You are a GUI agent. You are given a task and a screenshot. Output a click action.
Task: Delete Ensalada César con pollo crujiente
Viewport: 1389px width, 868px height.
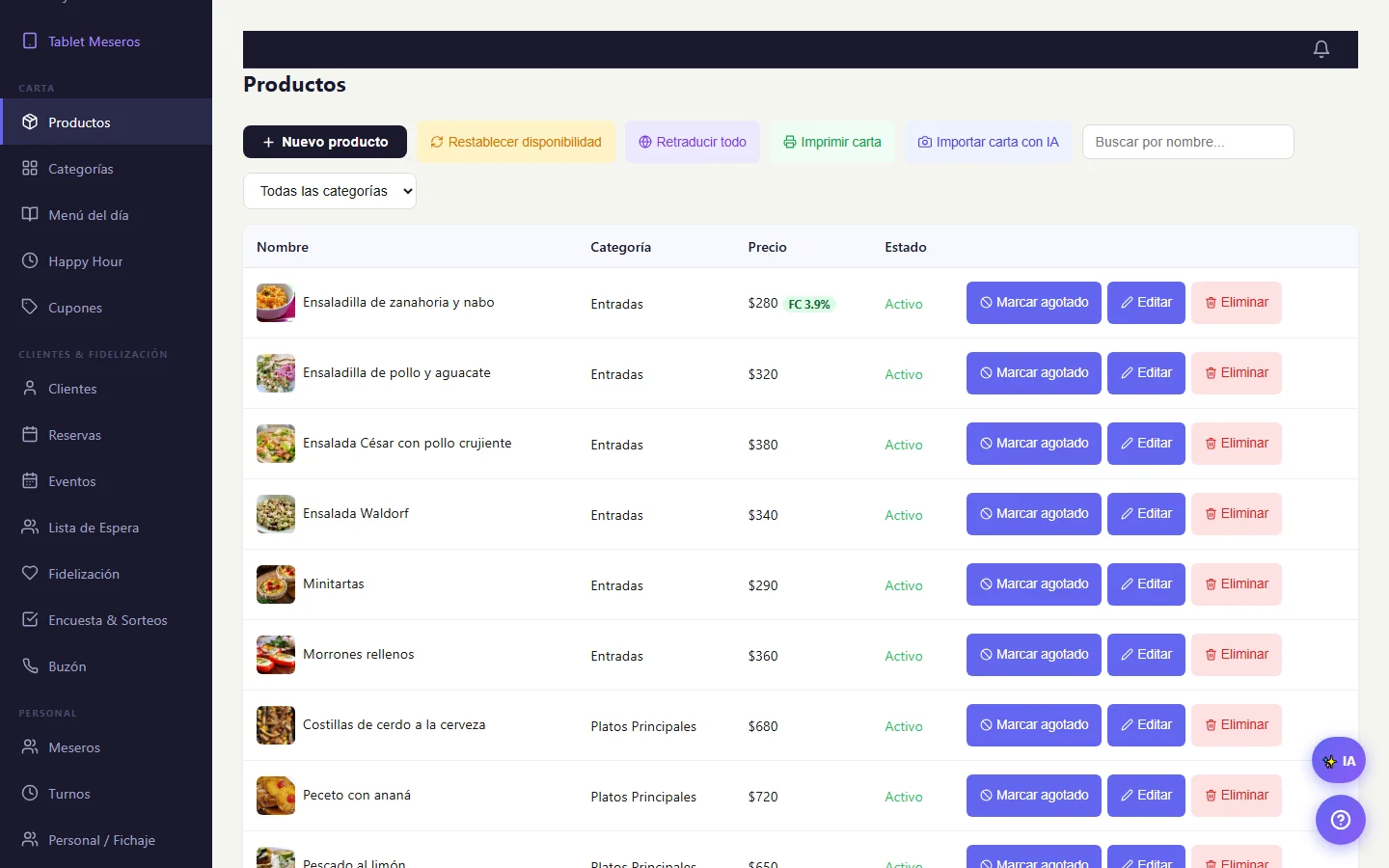(1237, 444)
